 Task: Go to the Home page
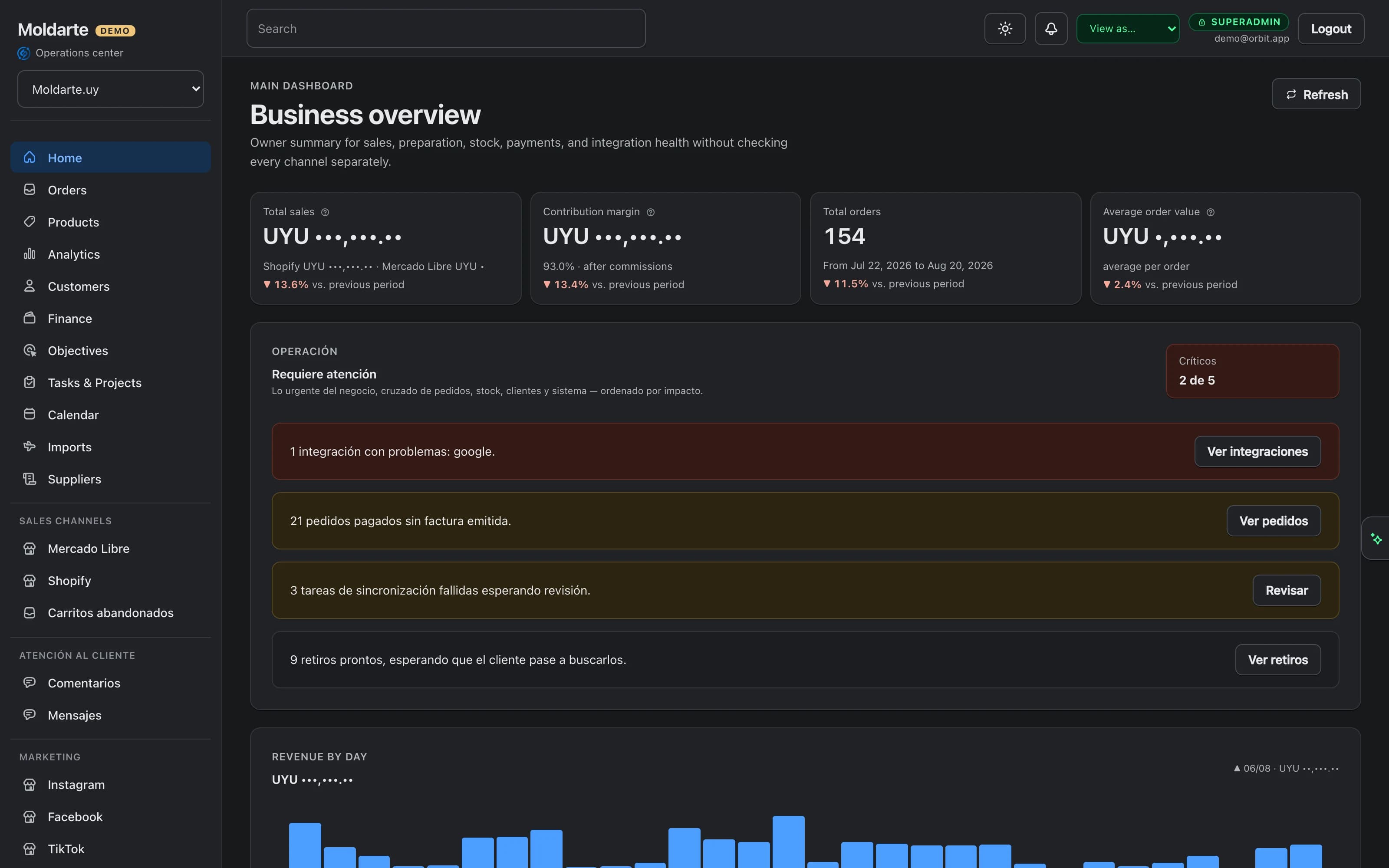(x=111, y=157)
